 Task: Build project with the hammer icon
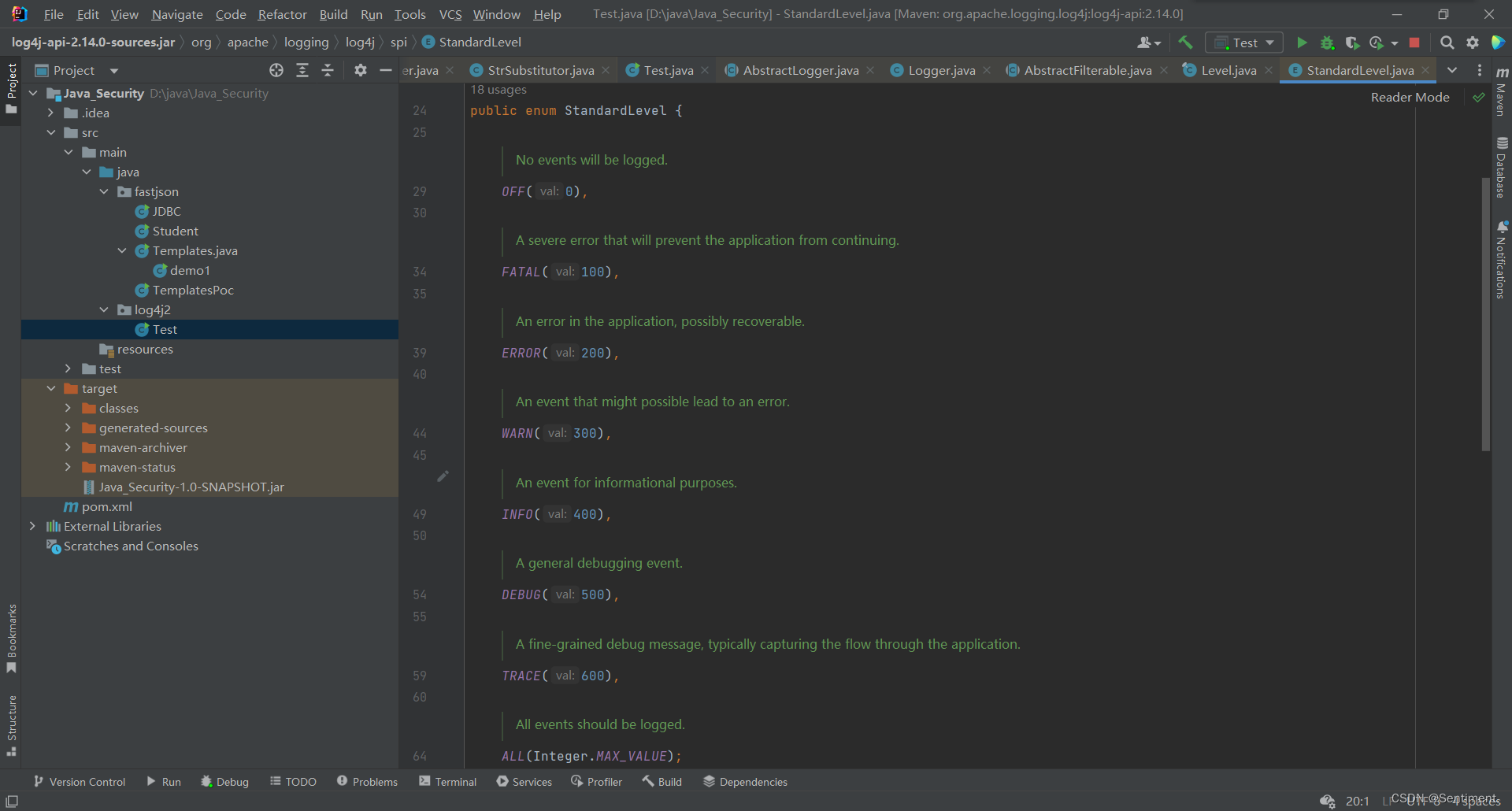(1185, 43)
